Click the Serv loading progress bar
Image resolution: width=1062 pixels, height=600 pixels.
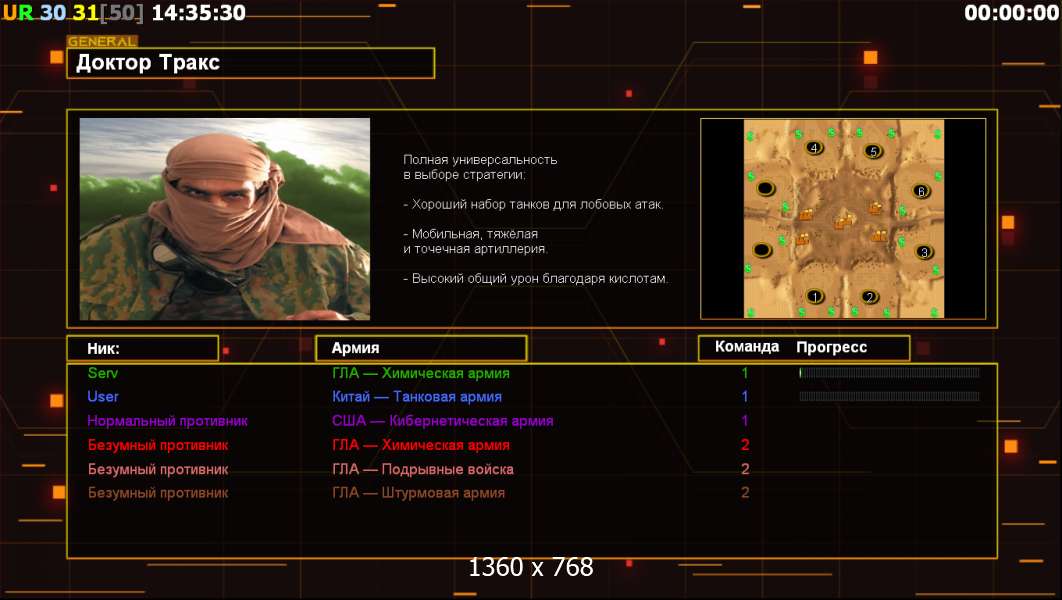click(889, 372)
